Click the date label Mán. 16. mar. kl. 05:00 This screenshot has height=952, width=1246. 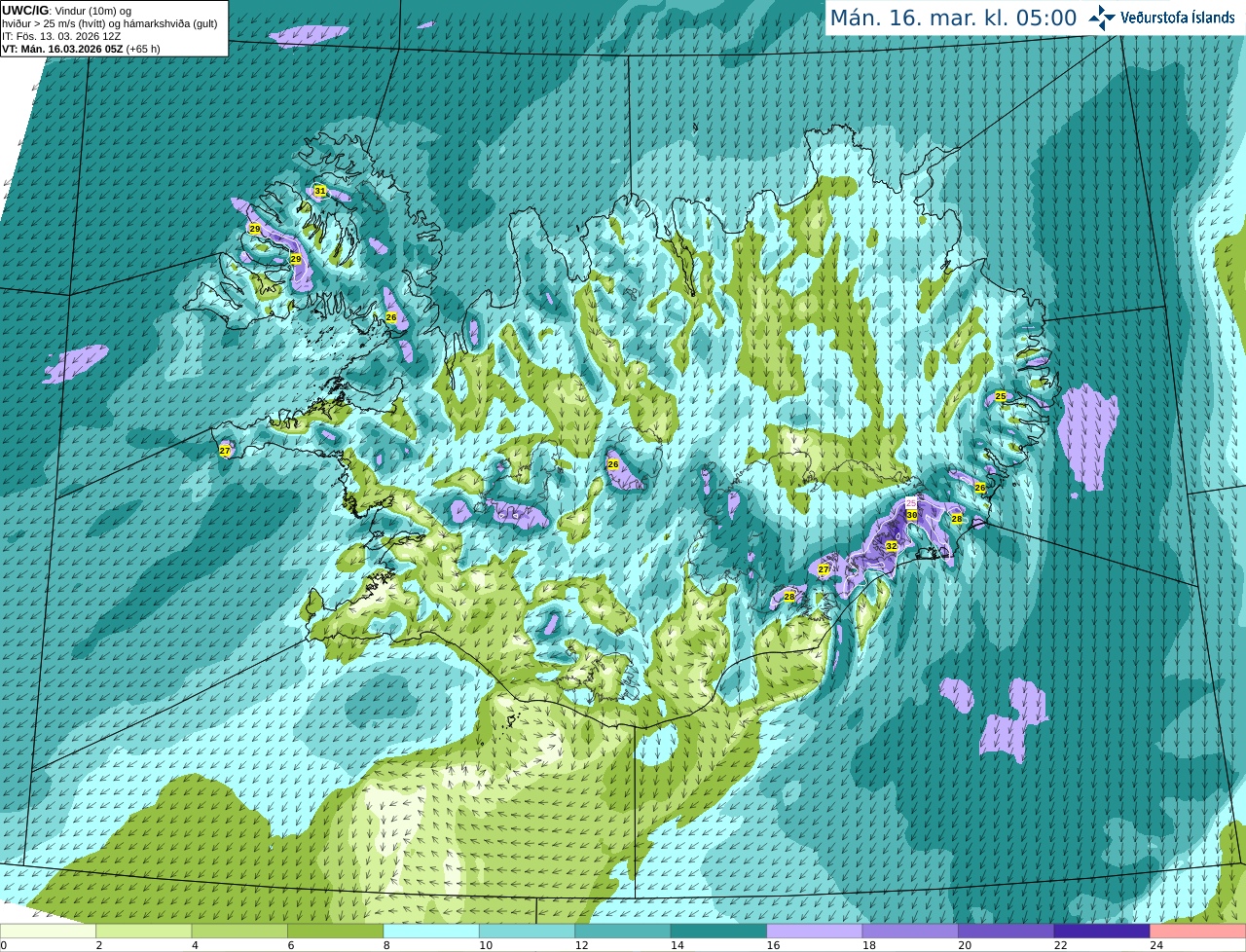pos(953,18)
